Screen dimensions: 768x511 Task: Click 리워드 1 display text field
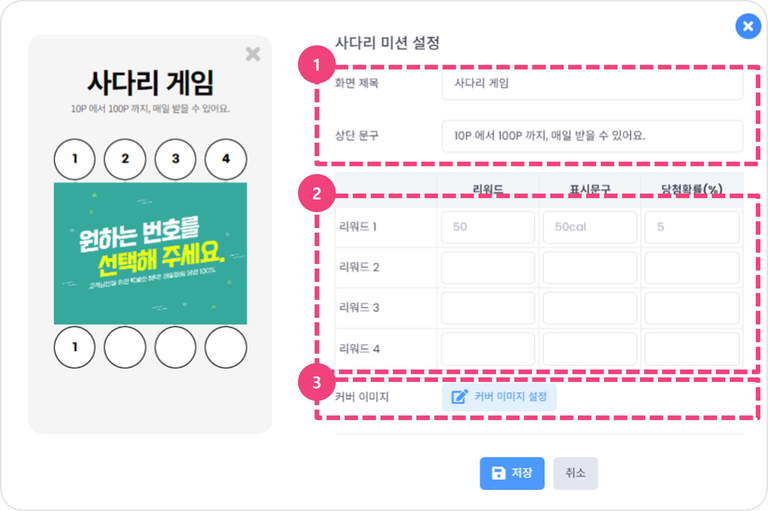pos(590,227)
